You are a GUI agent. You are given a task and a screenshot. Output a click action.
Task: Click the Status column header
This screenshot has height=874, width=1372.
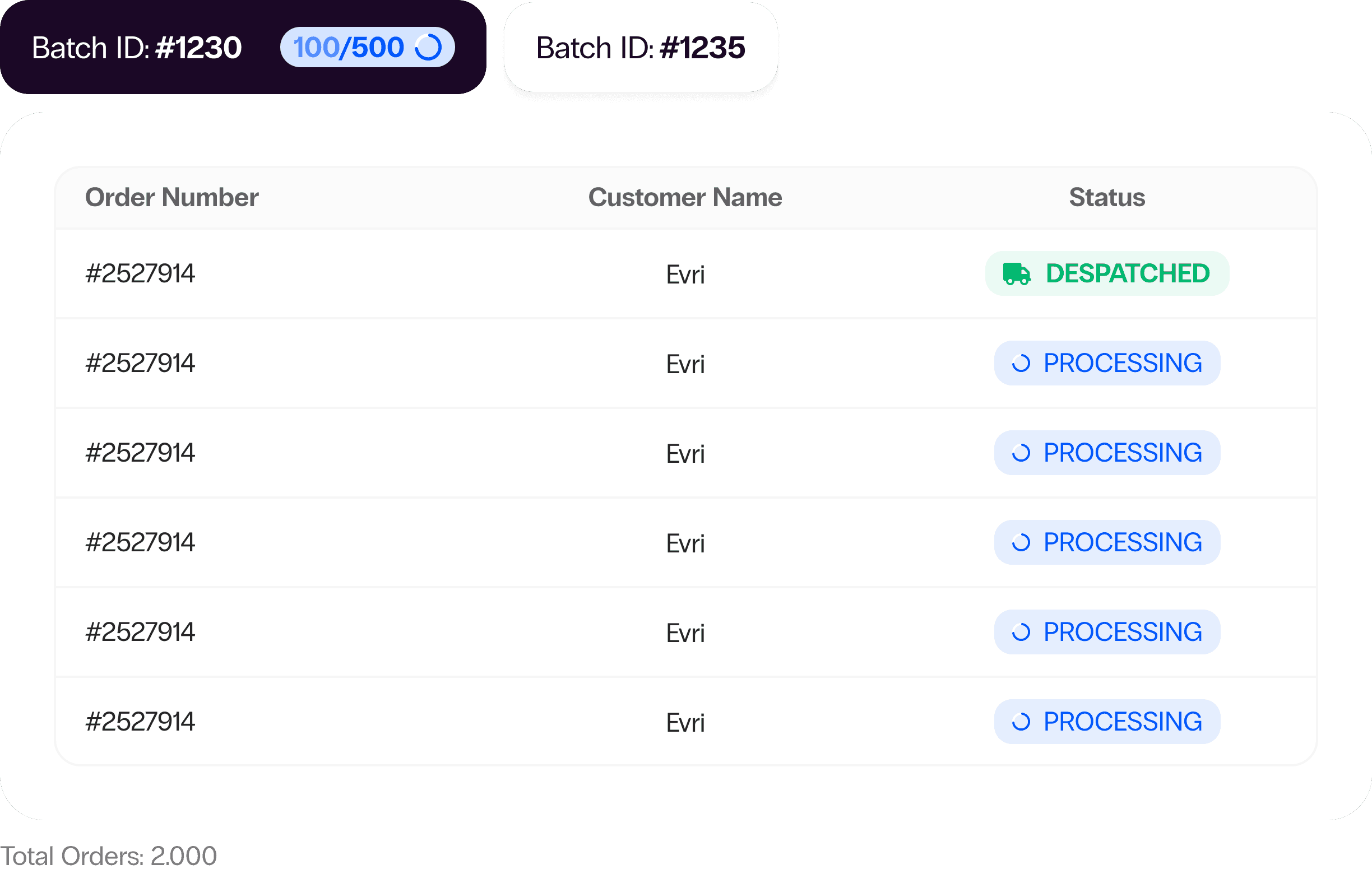(1107, 198)
